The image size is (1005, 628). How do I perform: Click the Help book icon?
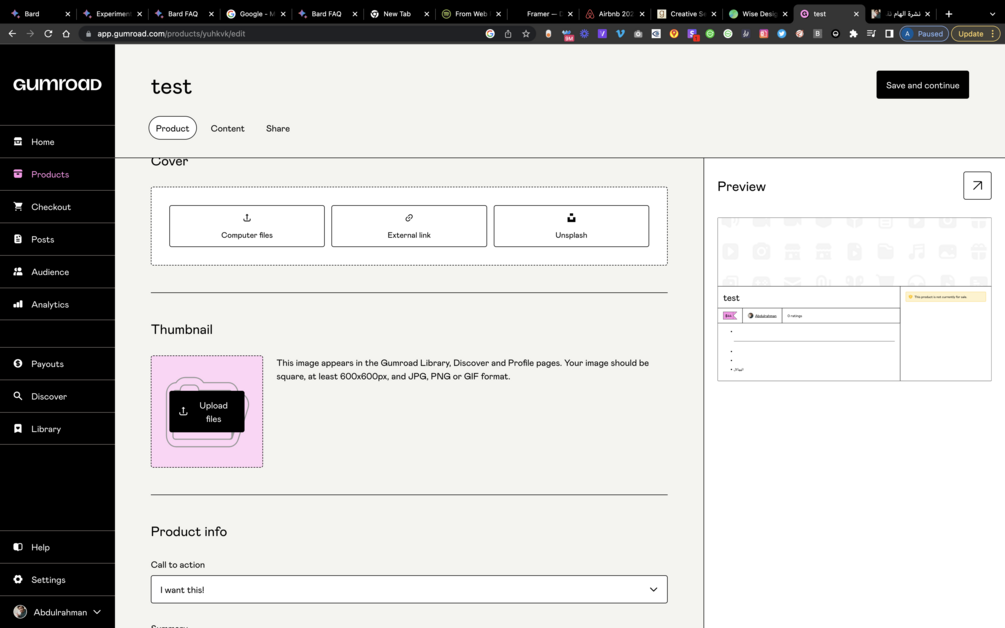(x=18, y=547)
